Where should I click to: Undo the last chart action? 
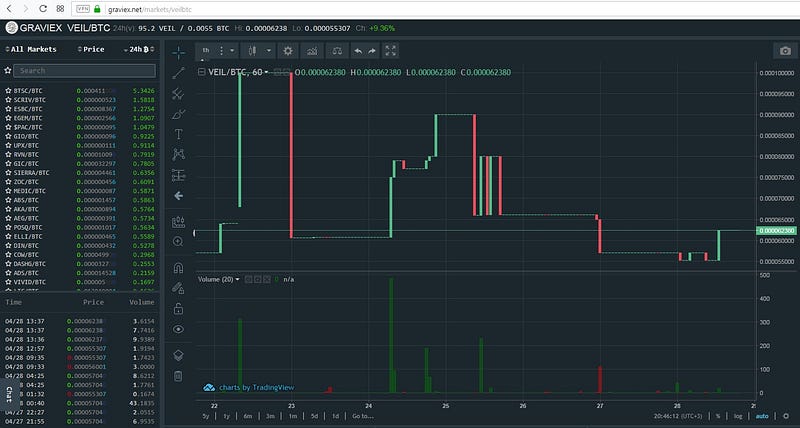(x=358, y=51)
